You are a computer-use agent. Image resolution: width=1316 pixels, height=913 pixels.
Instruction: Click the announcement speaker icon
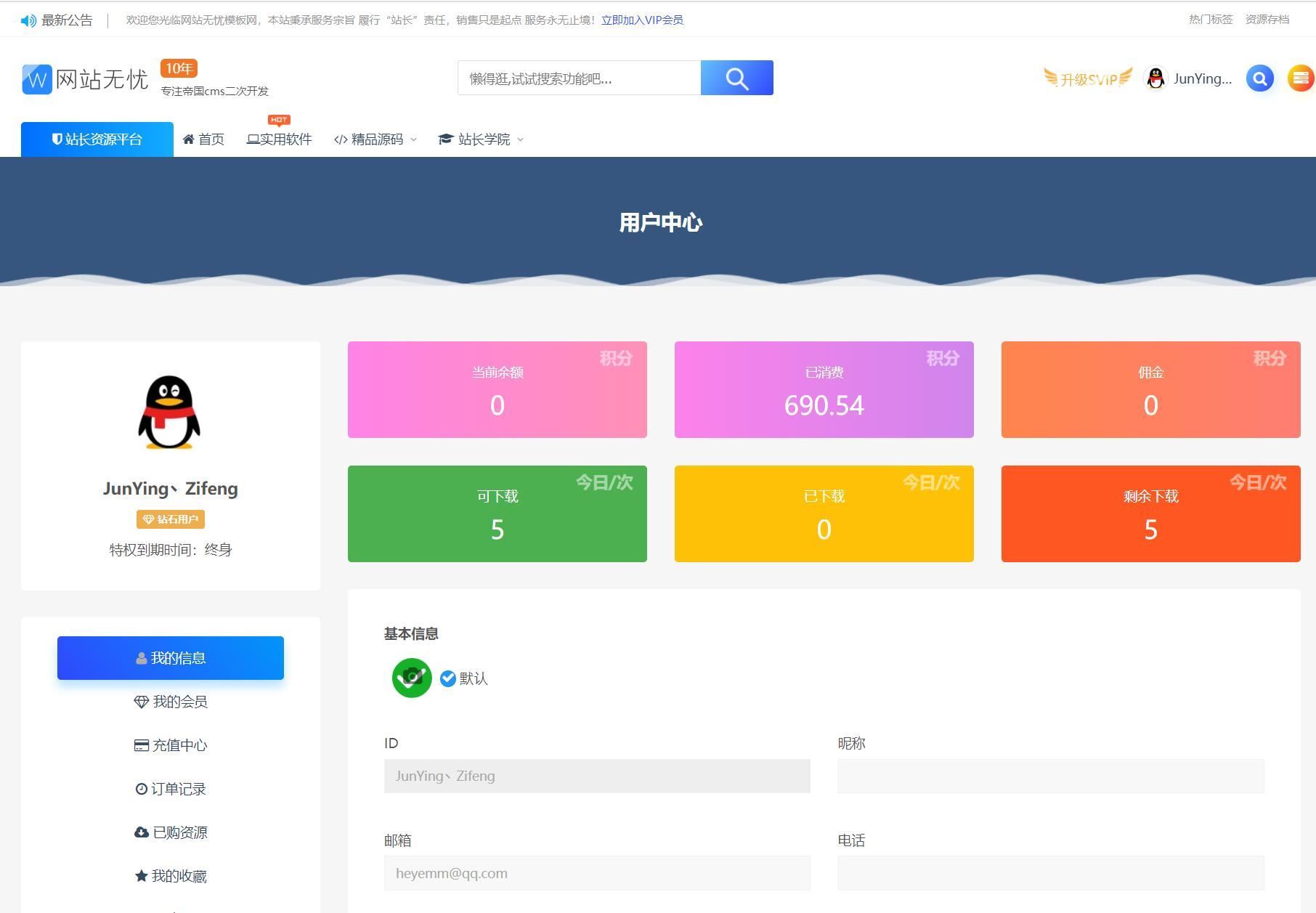(x=28, y=20)
